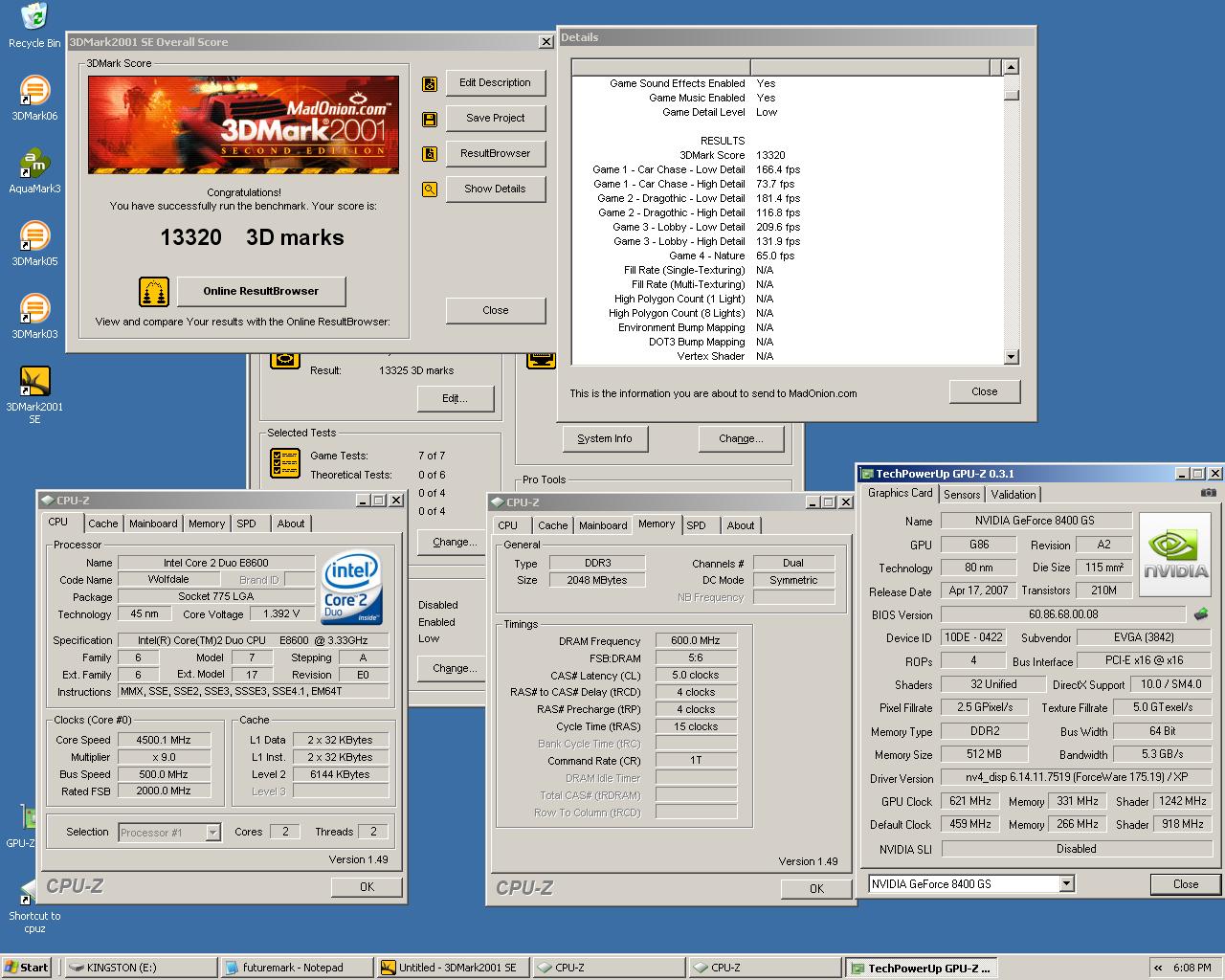
Task: Click the Edit Description icon
Action: coord(430,83)
